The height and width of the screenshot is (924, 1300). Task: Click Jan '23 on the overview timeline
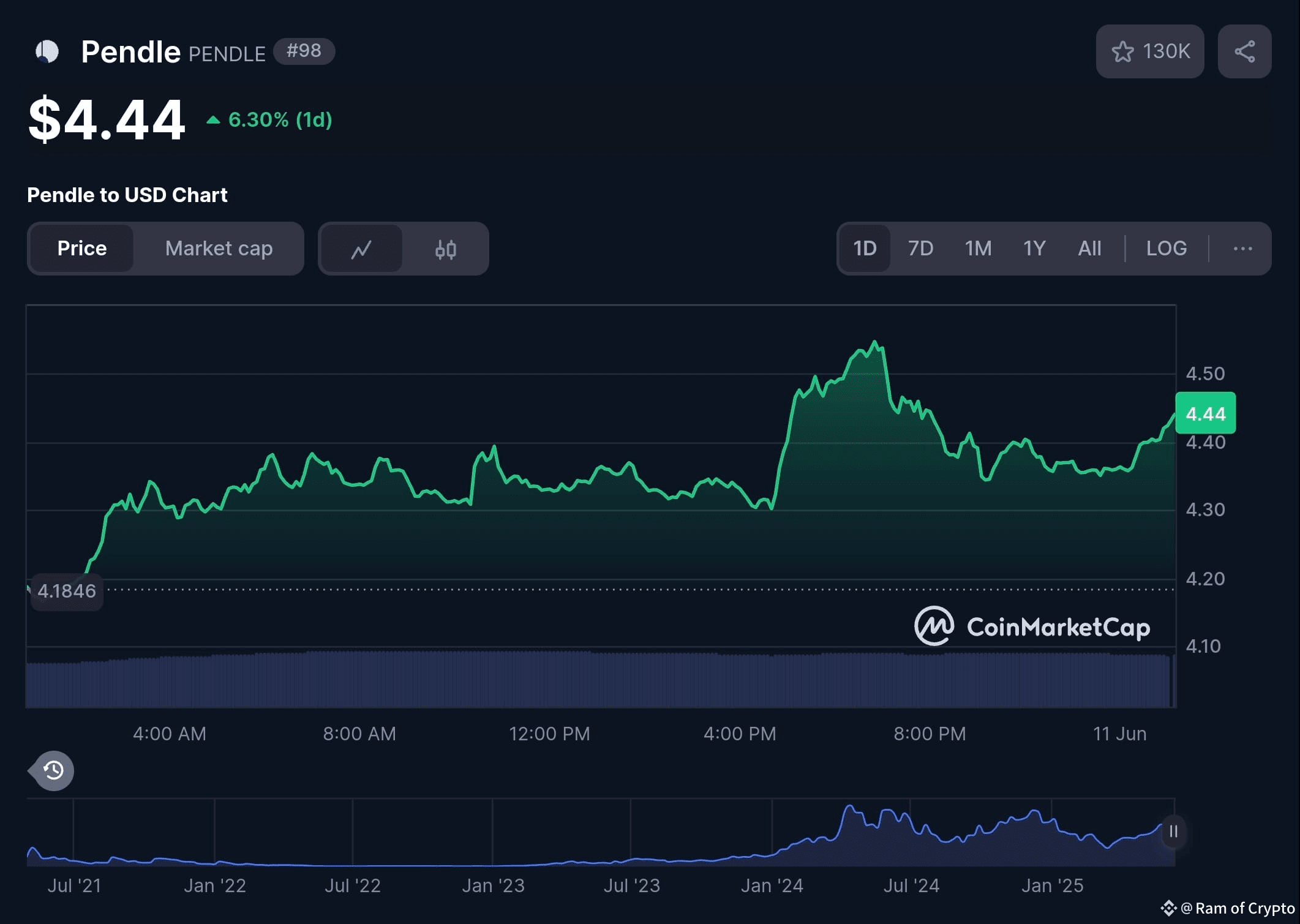coord(493,885)
